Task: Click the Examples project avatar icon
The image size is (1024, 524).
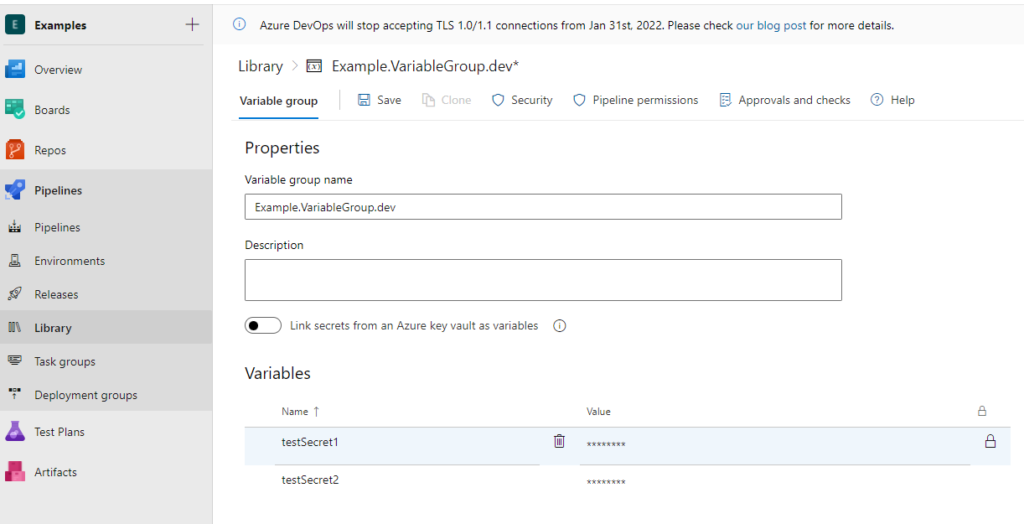Action: [x=15, y=25]
